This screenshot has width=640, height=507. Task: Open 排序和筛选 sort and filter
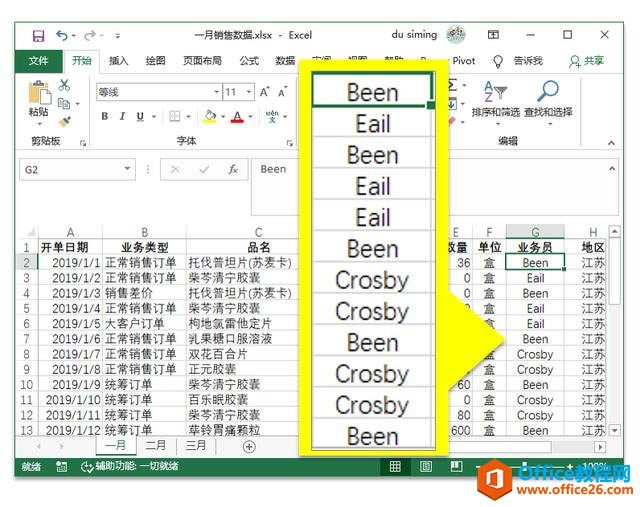pyautogui.click(x=496, y=102)
